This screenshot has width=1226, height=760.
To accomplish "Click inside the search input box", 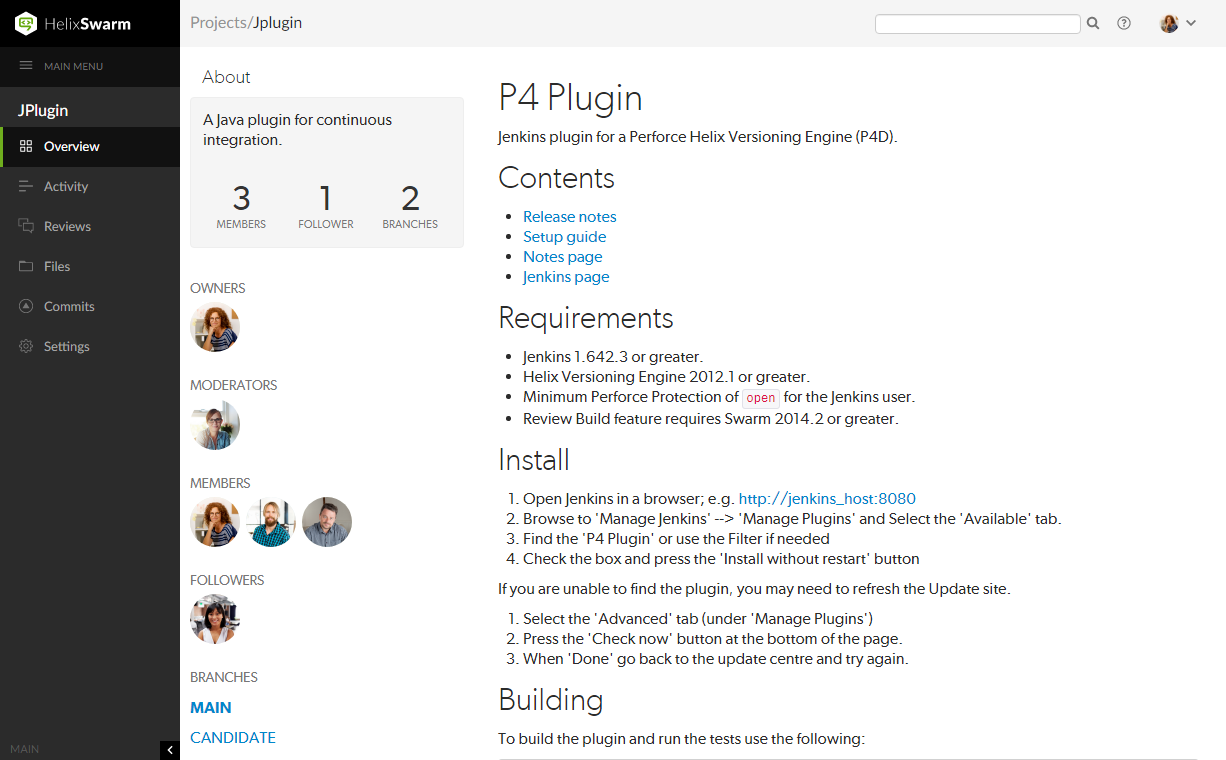I will point(977,22).
